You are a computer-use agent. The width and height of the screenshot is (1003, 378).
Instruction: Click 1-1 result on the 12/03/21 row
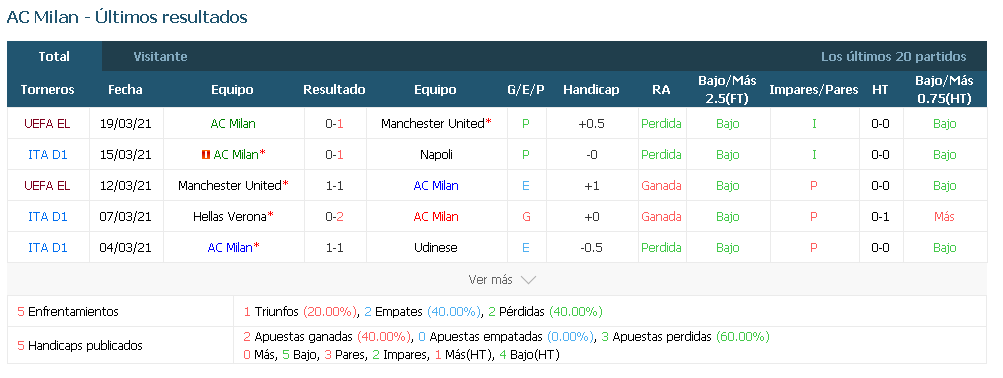click(x=335, y=185)
